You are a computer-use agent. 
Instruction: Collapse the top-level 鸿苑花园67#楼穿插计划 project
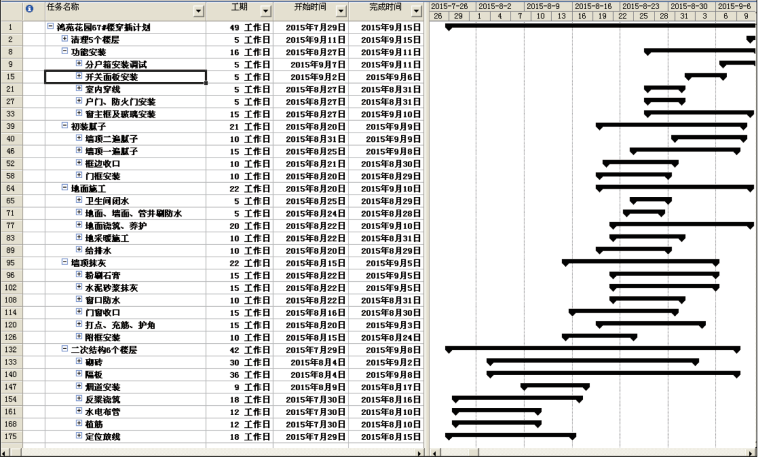51,27
